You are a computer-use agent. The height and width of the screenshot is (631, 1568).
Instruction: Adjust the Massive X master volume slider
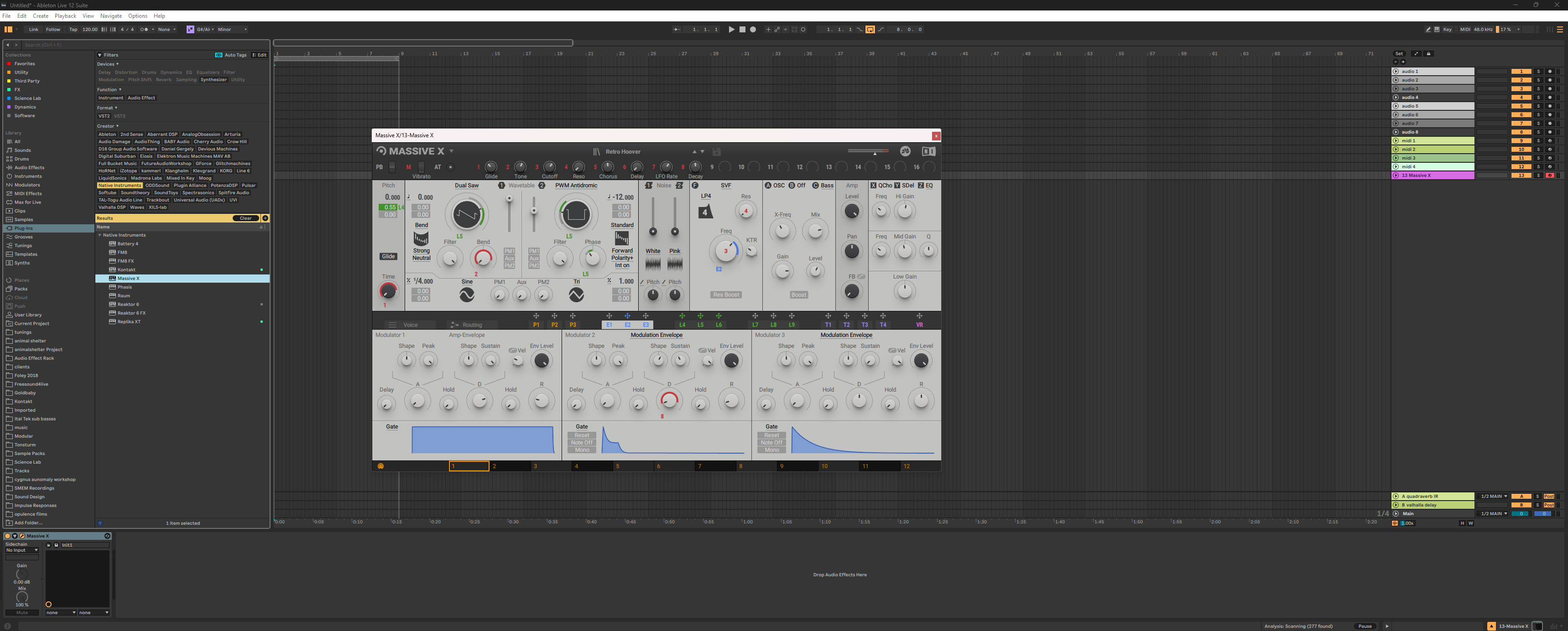(869, 151)
